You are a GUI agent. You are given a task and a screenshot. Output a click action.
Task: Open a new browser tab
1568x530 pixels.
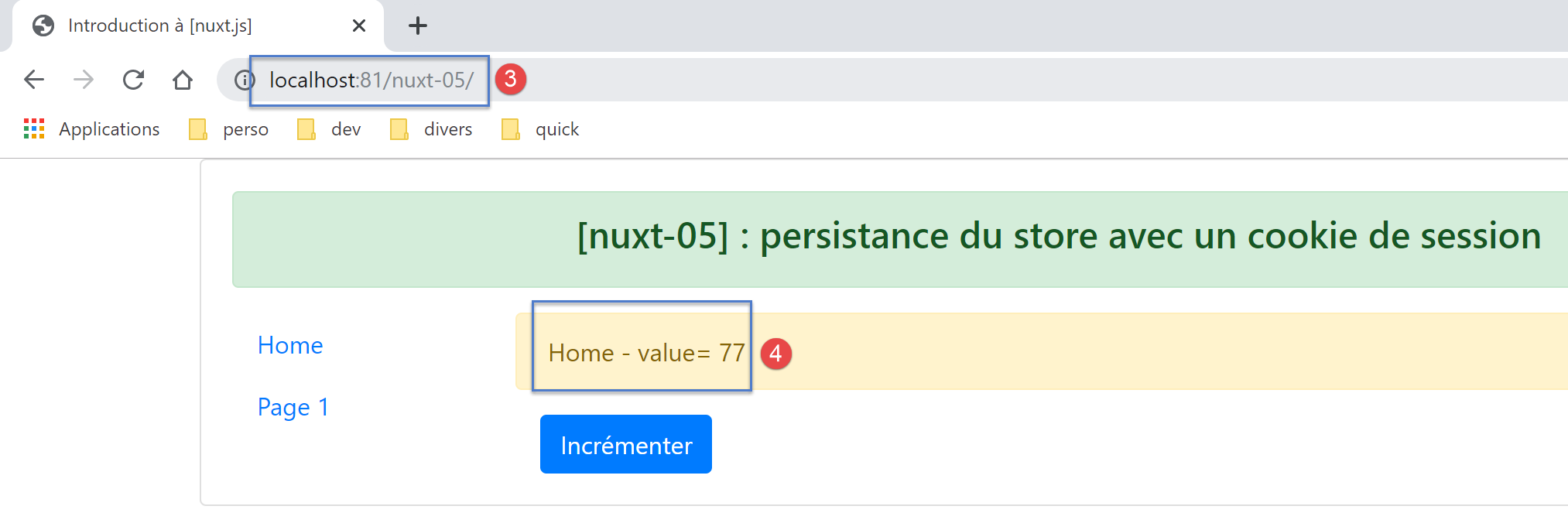coord(418,26)
